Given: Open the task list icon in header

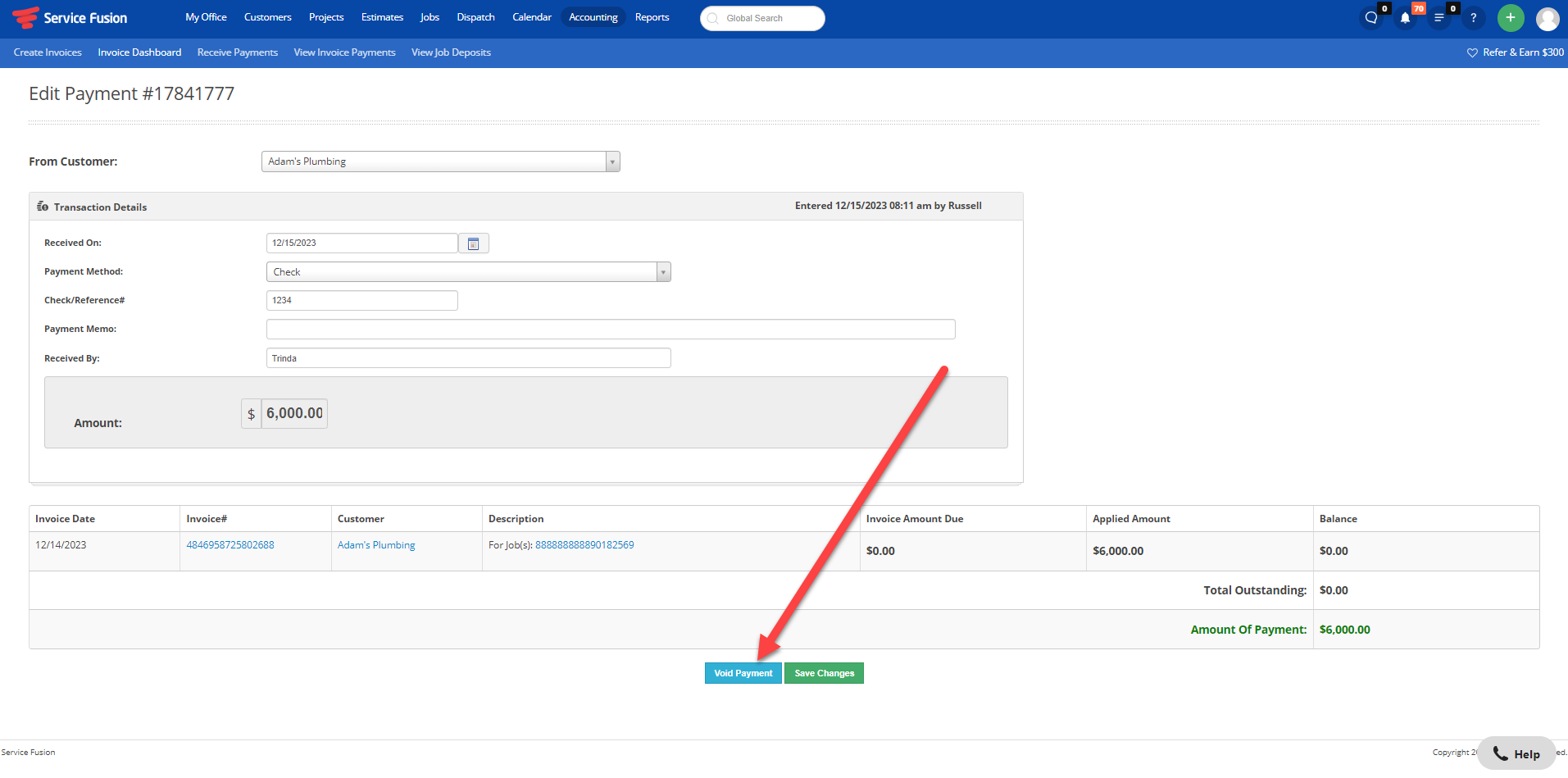Looking at the screenshot, I should 1438,18.
